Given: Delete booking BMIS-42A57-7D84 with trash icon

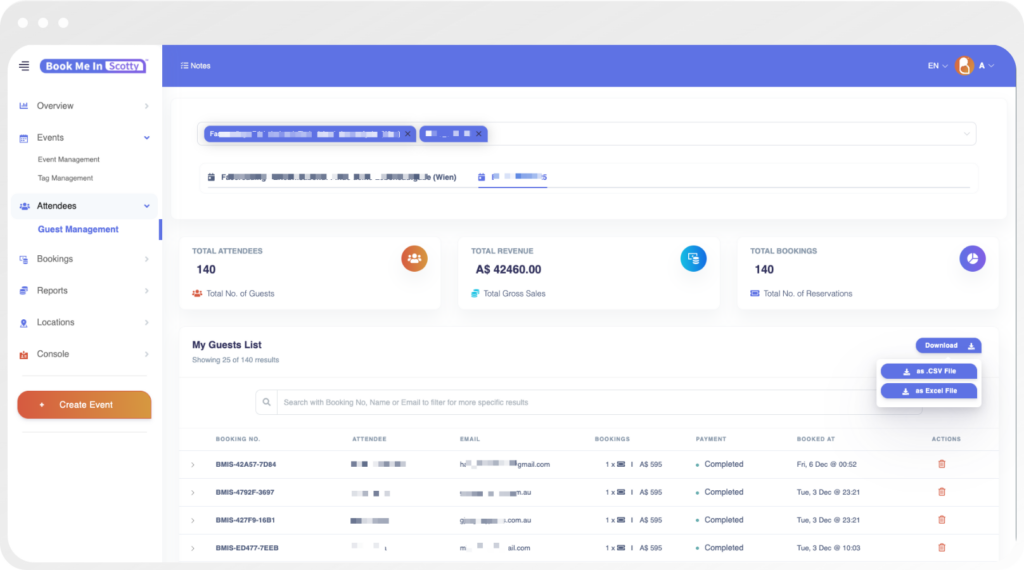Looking at the screenshot, I should pos(941,464).
